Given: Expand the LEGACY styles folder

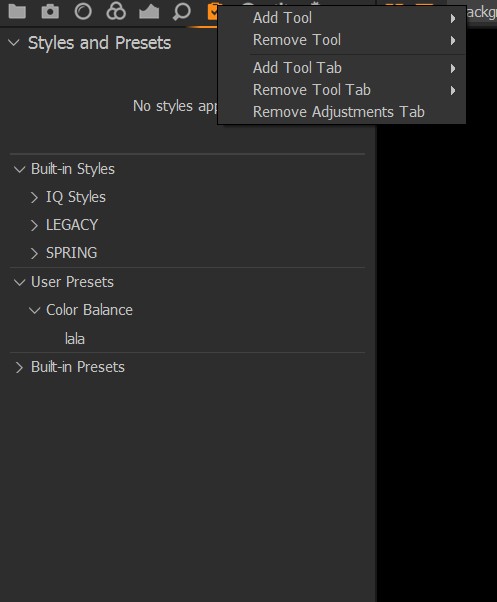Looking at the screenshot, I should 34,225.
